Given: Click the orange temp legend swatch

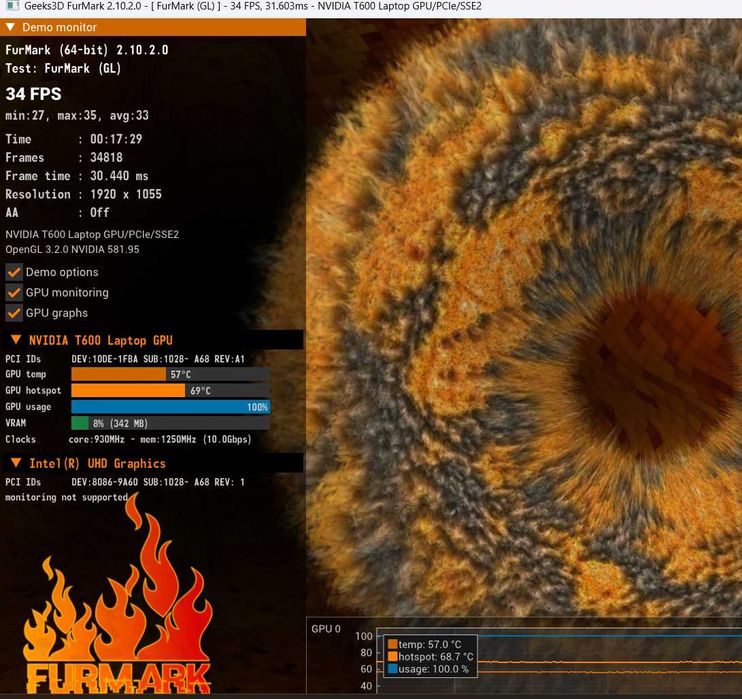Looking at the screenshot, I should pyautogui.click(x=392, y=644).
